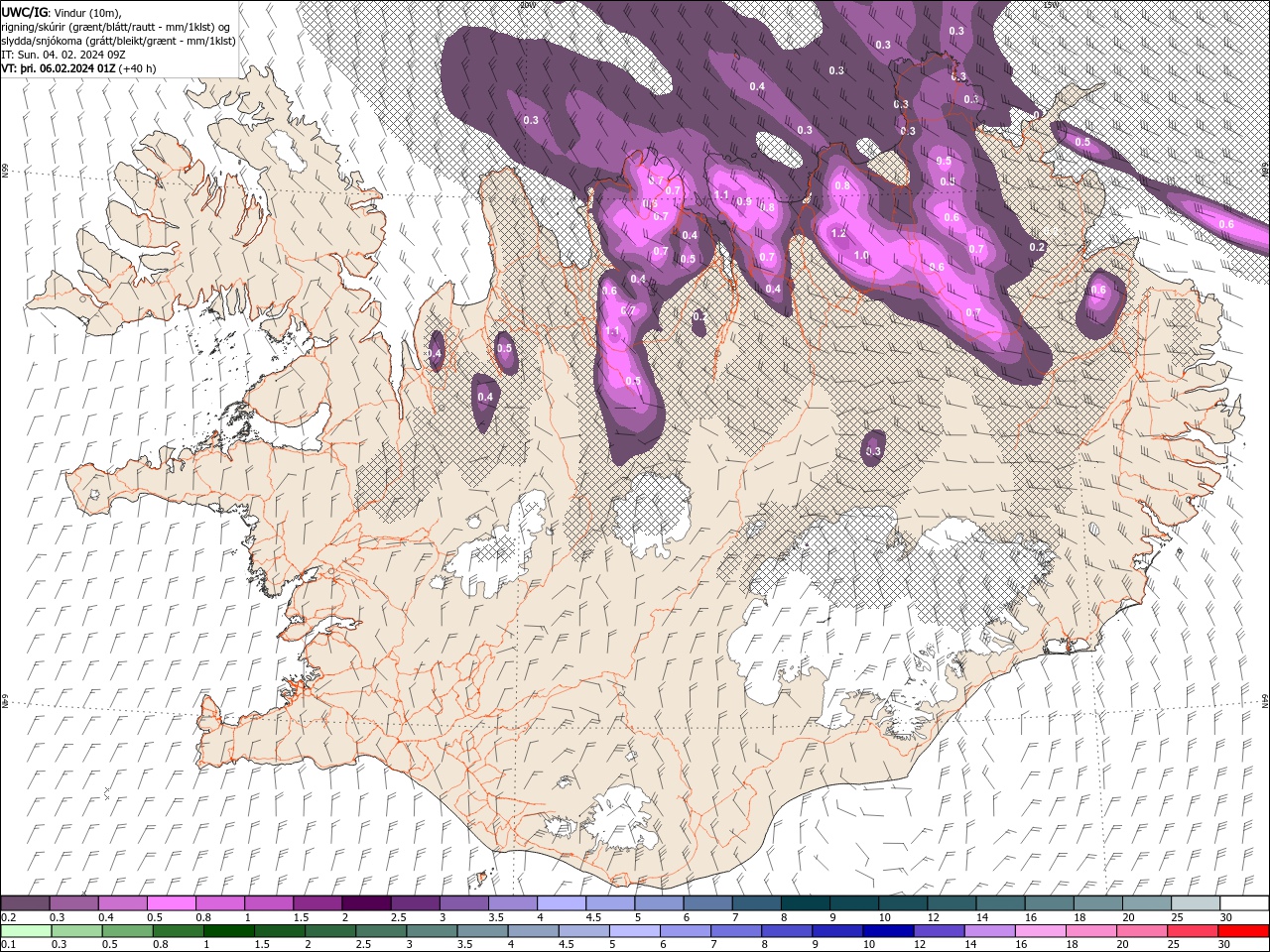Click the 'UWC/IG: Vindur (10m)' title text

[x=62, y=12]
